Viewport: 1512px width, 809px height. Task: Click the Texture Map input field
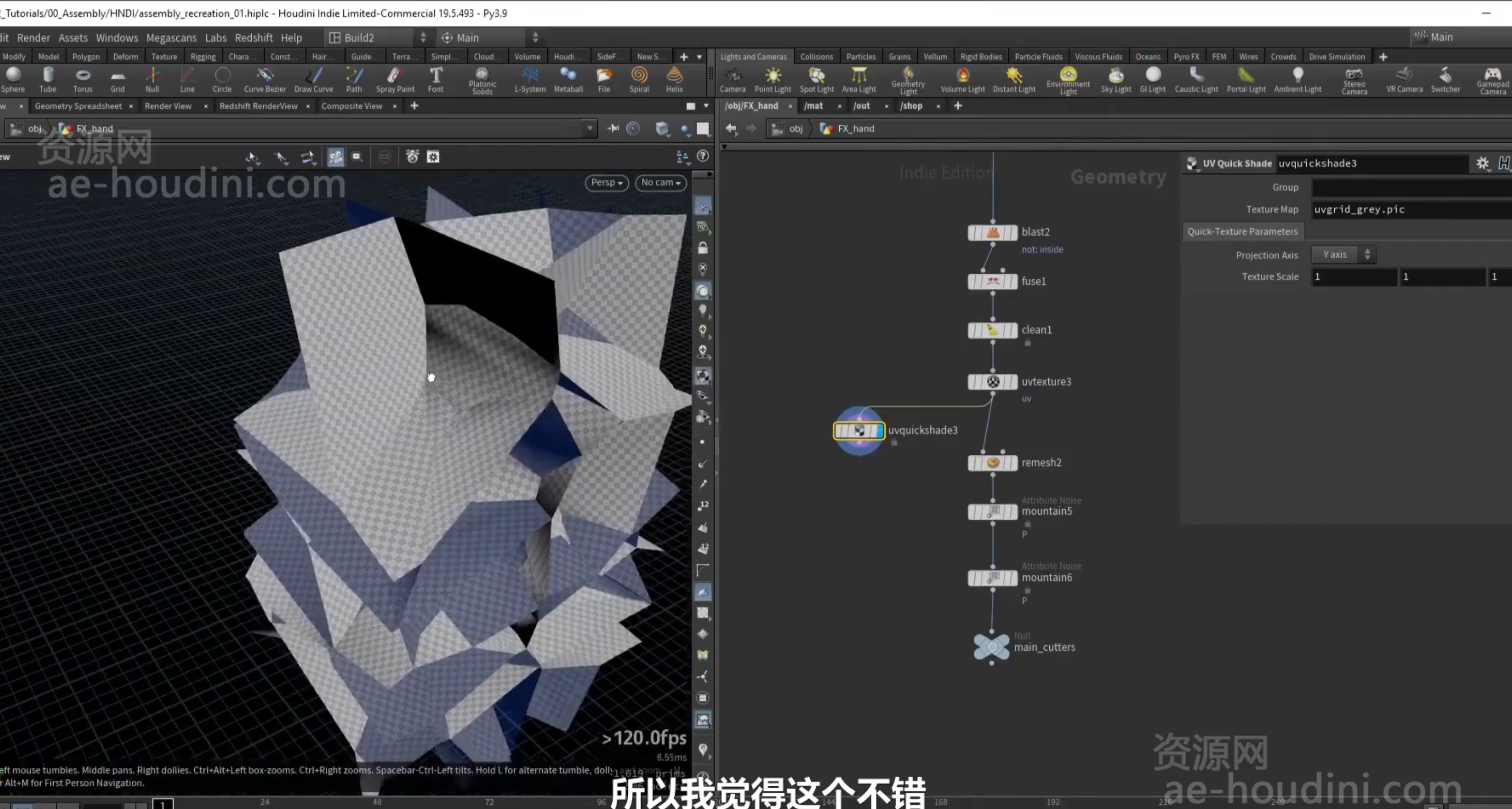(1411, 210)
